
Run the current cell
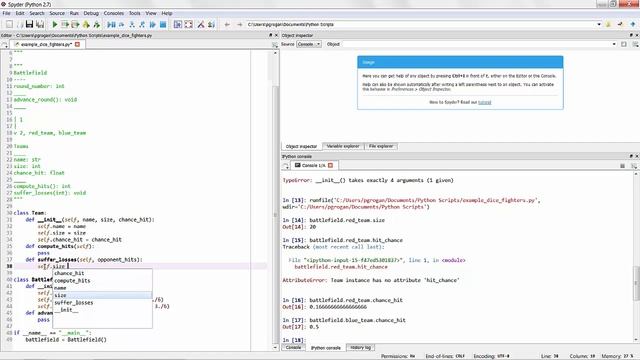pyautogui.click(x=65, y=24)
